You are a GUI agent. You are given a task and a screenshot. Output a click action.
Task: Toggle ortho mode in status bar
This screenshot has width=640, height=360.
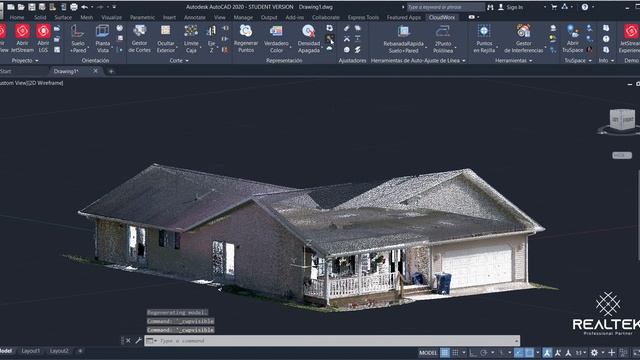pos(473,353)
